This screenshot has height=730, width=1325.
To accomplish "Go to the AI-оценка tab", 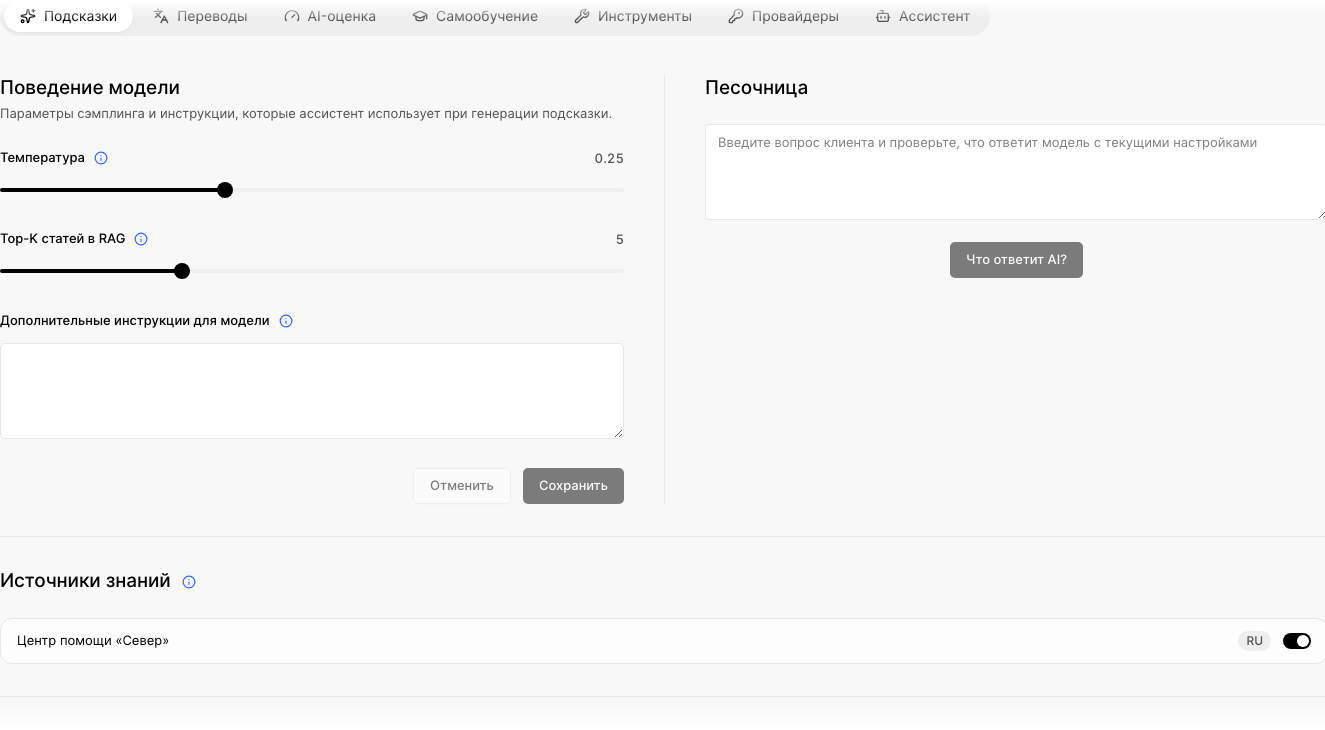I will coord(330,17).
